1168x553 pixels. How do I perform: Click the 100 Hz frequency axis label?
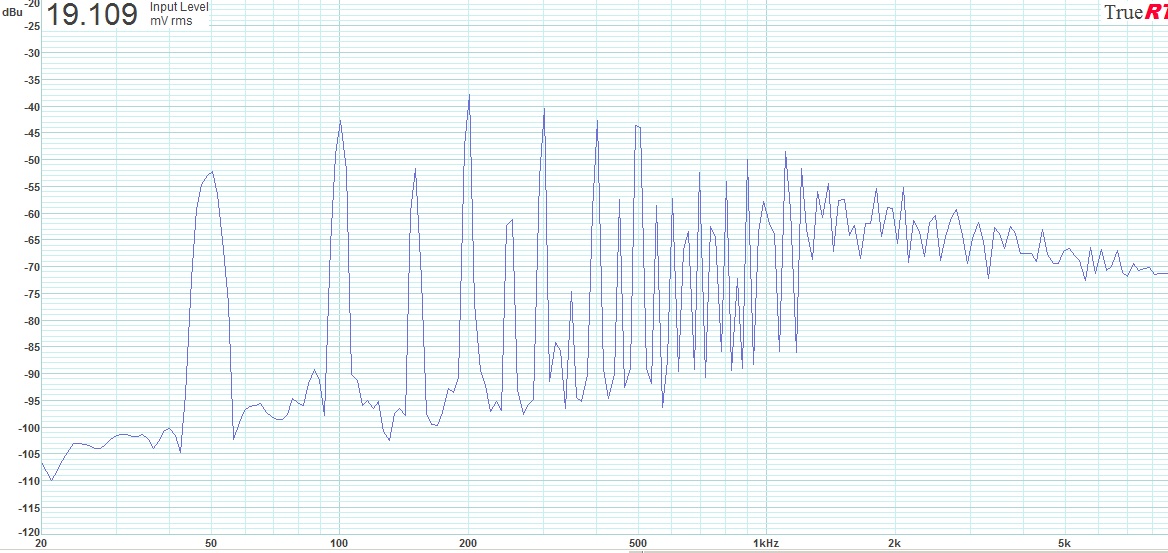click(x=340, y=544)
